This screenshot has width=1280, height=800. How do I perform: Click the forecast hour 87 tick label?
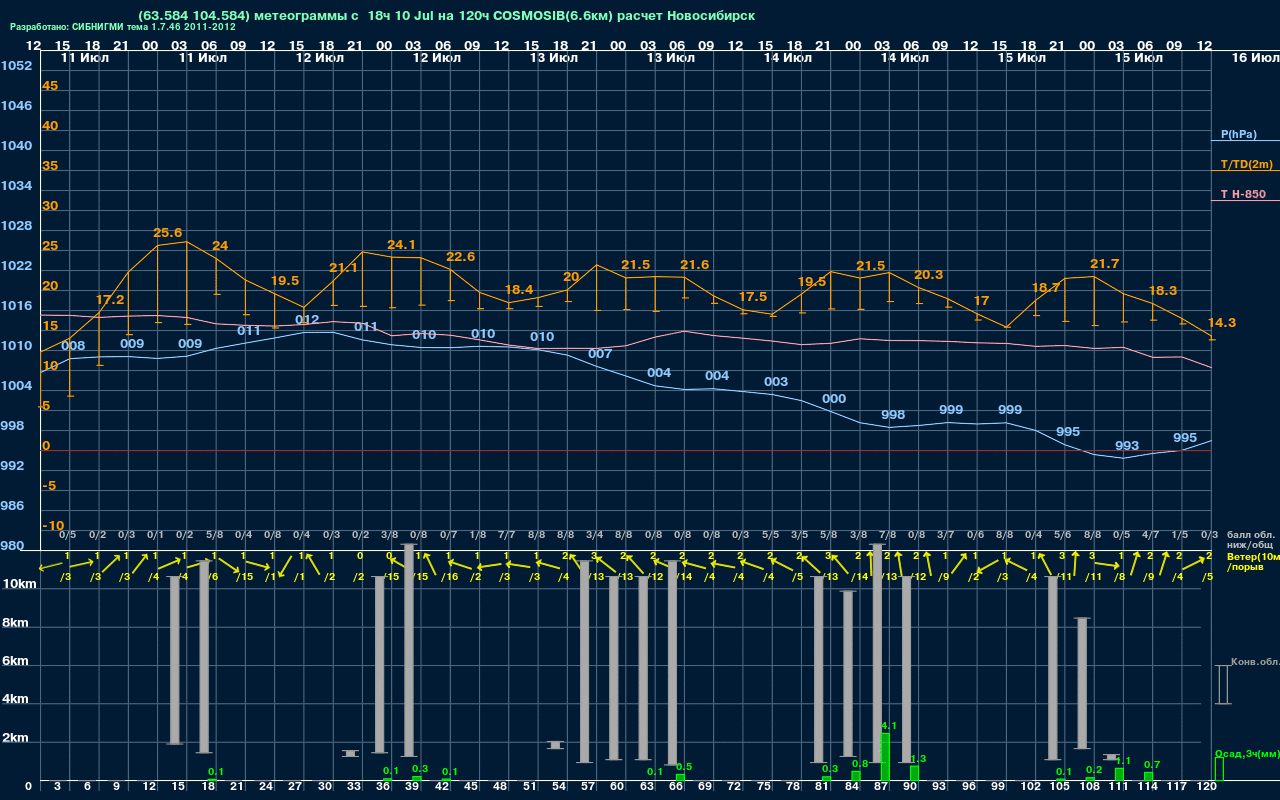click(x=881, y=787)
